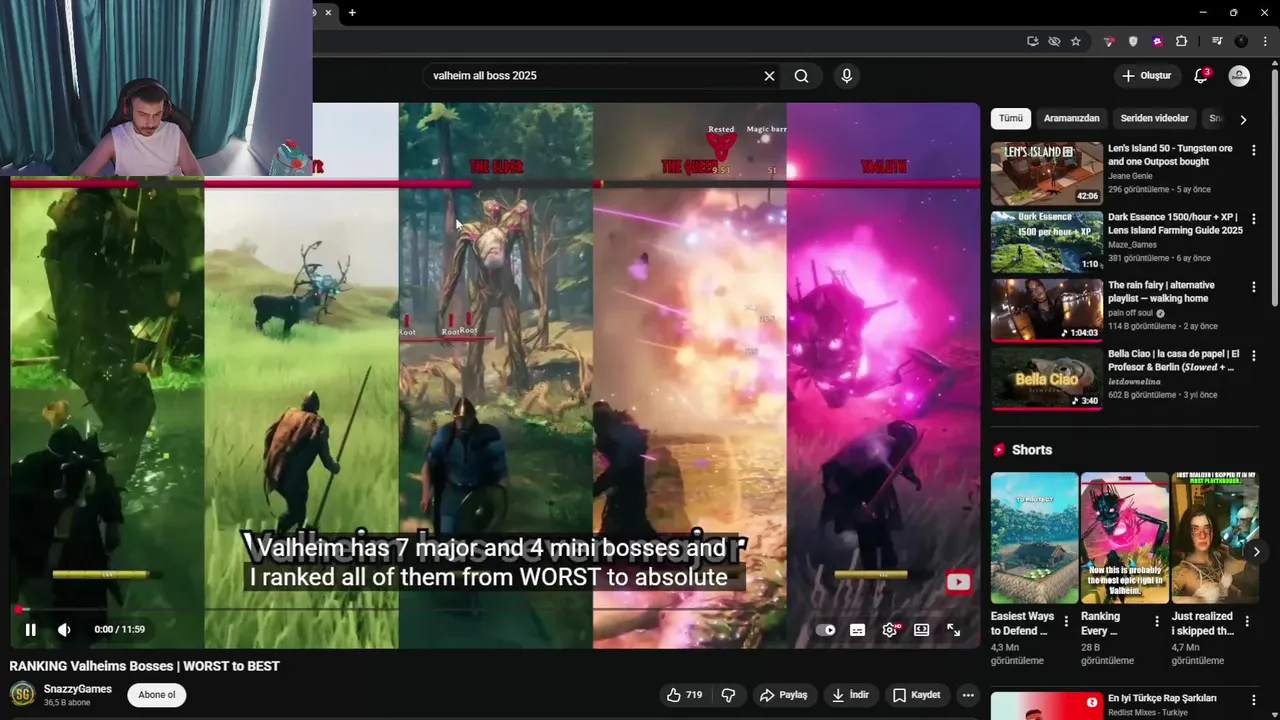Clear the search box text
Image resolution: width=1280 pixels, height=720 pixels.
point(769,76)
